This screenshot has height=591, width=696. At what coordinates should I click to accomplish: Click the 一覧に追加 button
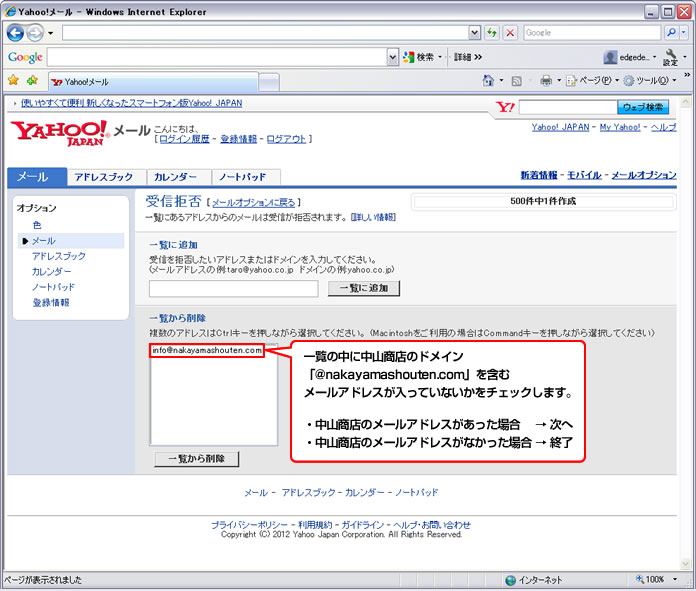pos(364,288)
